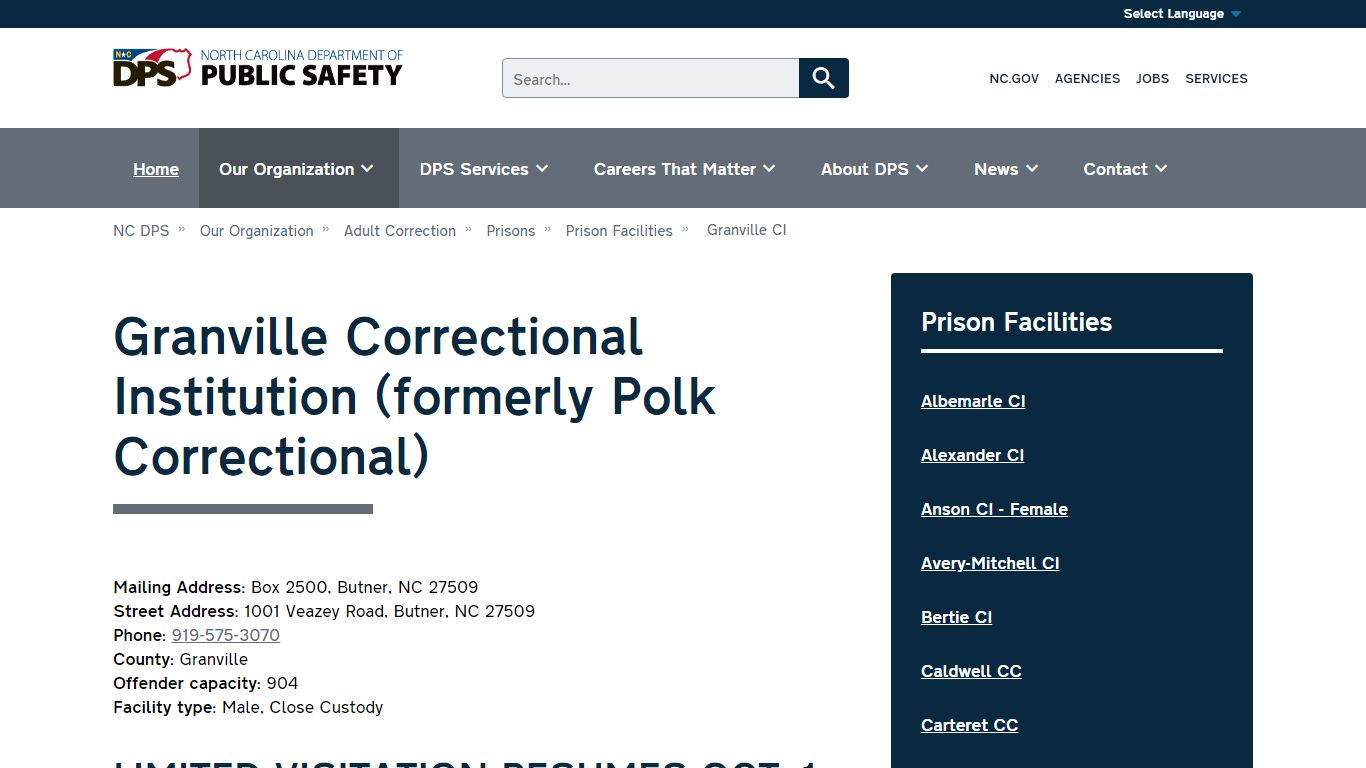Expand the News menu chevron
The height and width of the screenshot is (768, 1366).
(1032, 169)
